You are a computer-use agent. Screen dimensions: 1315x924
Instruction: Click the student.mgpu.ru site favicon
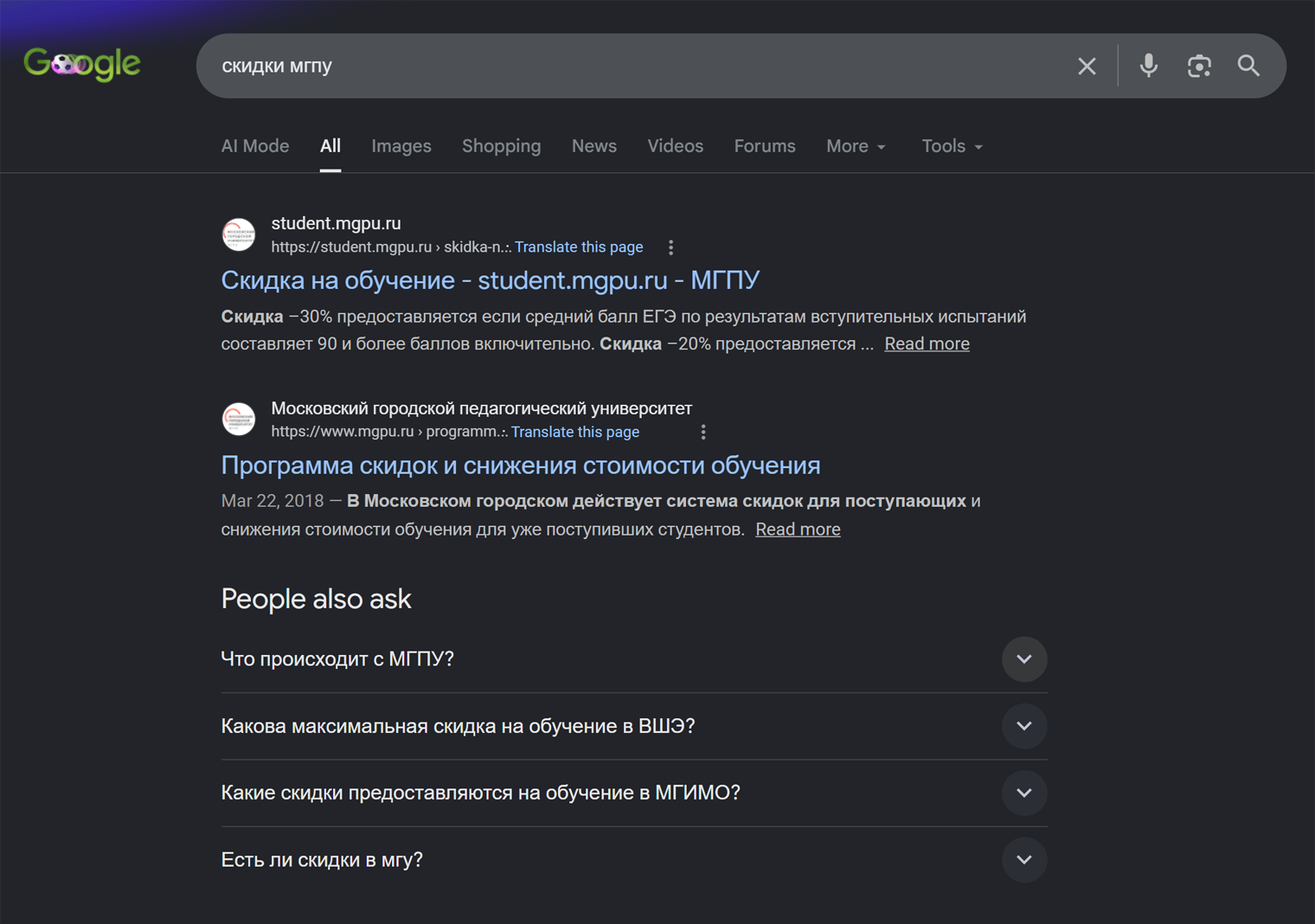coord(239,234)
